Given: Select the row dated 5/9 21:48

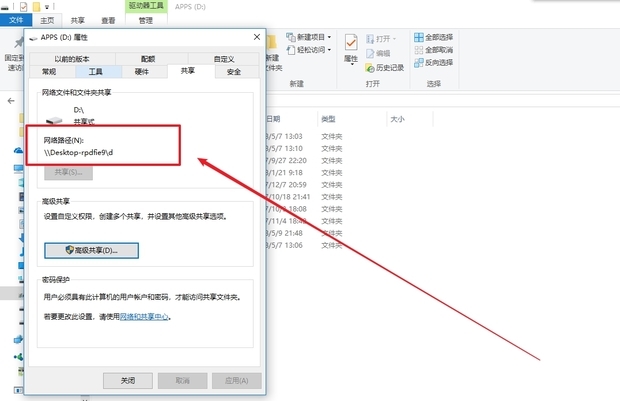Looking at the screenshot, I should (x=304, y=233).
